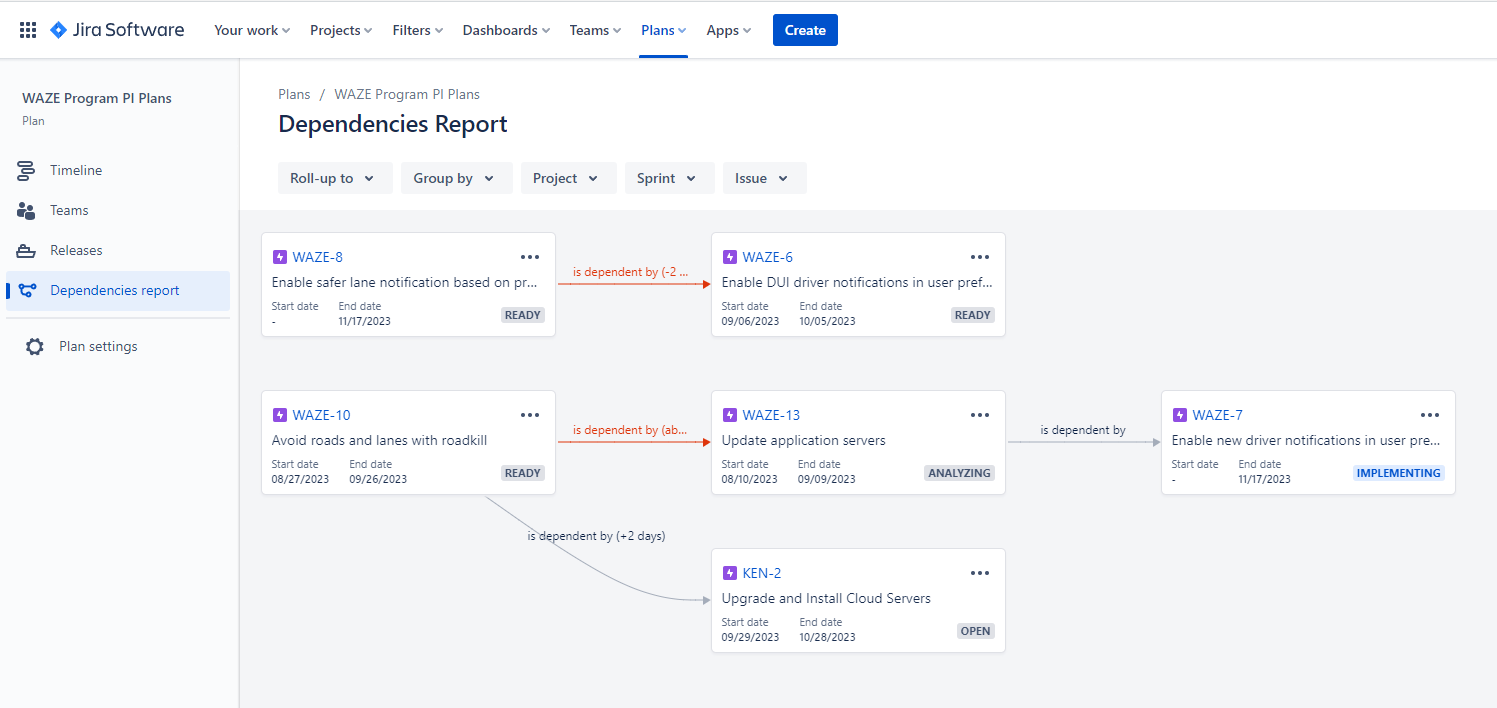
Task: Open the Dashboards menu
Action: (x=506, y=30)
